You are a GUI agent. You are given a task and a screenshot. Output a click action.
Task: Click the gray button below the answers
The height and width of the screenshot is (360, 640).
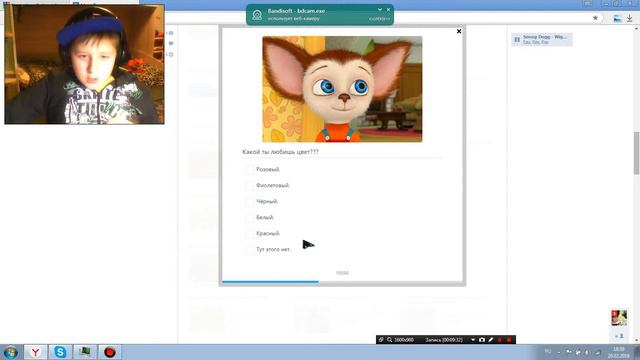click(x=342, y=273)
